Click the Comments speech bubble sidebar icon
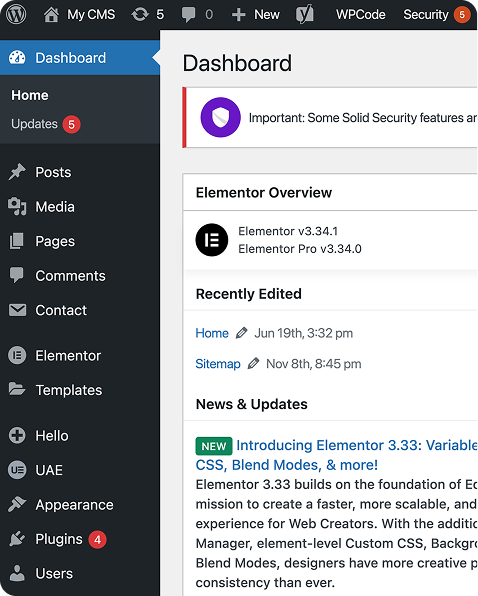Screen dimensions: 478x596 point(17,276)
